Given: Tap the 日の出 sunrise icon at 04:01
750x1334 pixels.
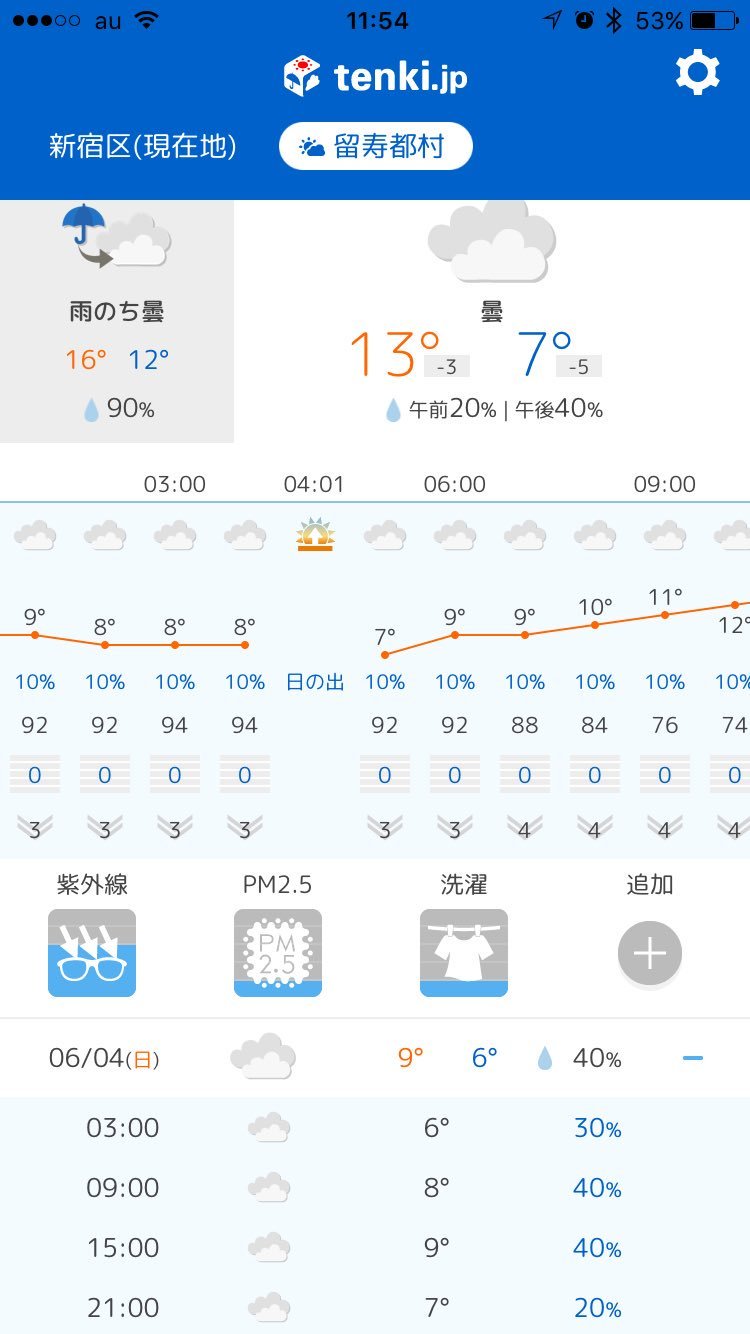Looking at the screenshot, I should [315, 535].
